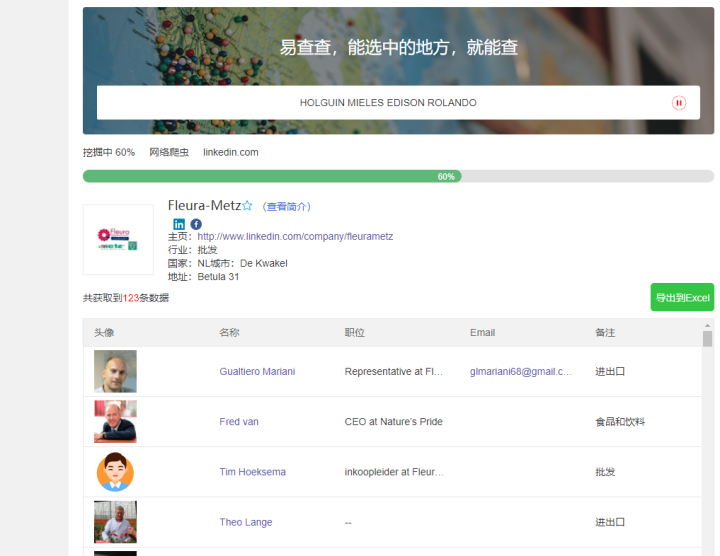Export results with 导出到Excel button

682,298
